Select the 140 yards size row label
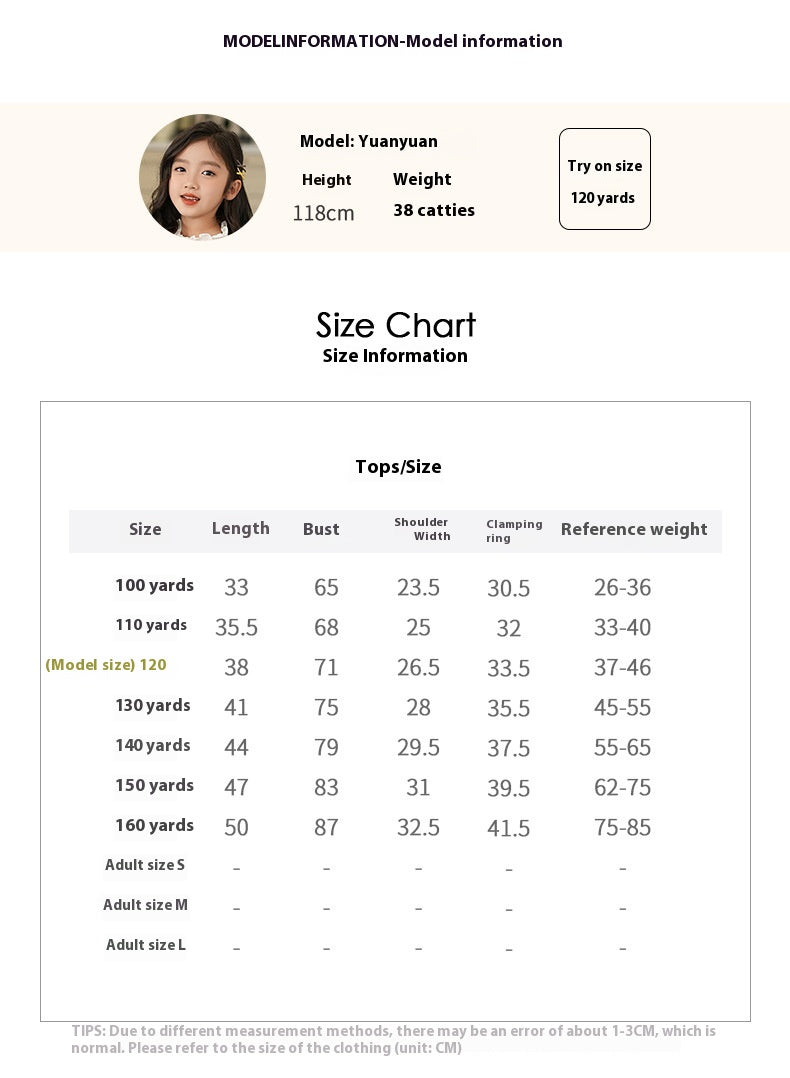This screenshot has width=790, height=1078. click(x=152, y=746)
